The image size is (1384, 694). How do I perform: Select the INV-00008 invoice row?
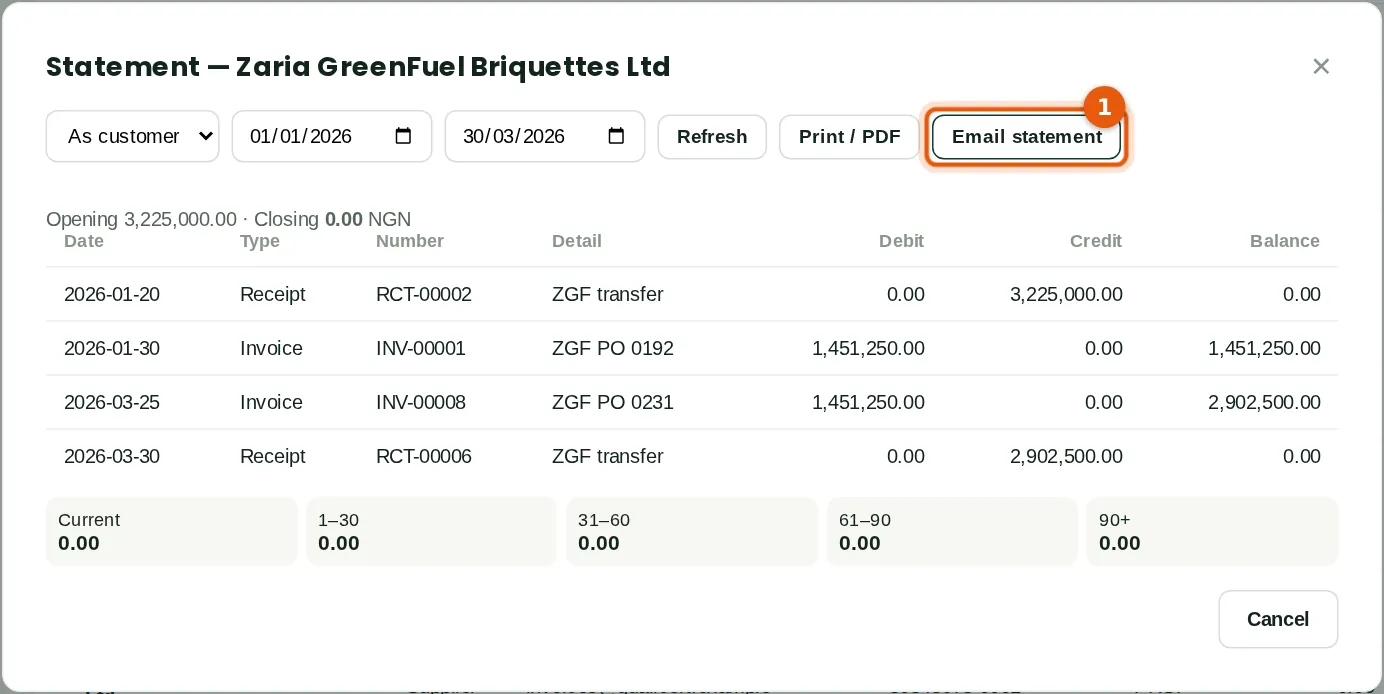[x=692, y=402]
